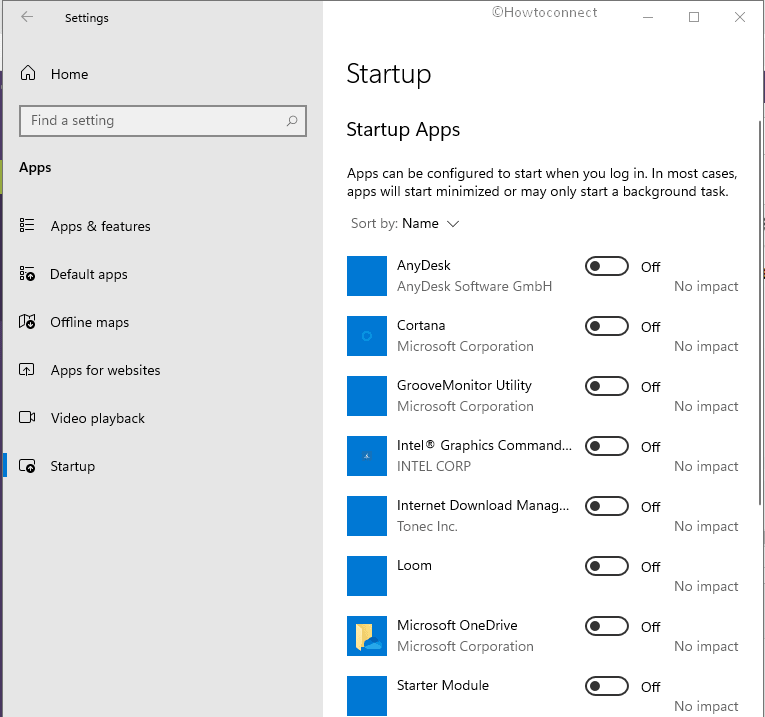The height and width of the screenshot is (717, 765).
Task: Click the Starter Module name
Action: pos(443,685)
